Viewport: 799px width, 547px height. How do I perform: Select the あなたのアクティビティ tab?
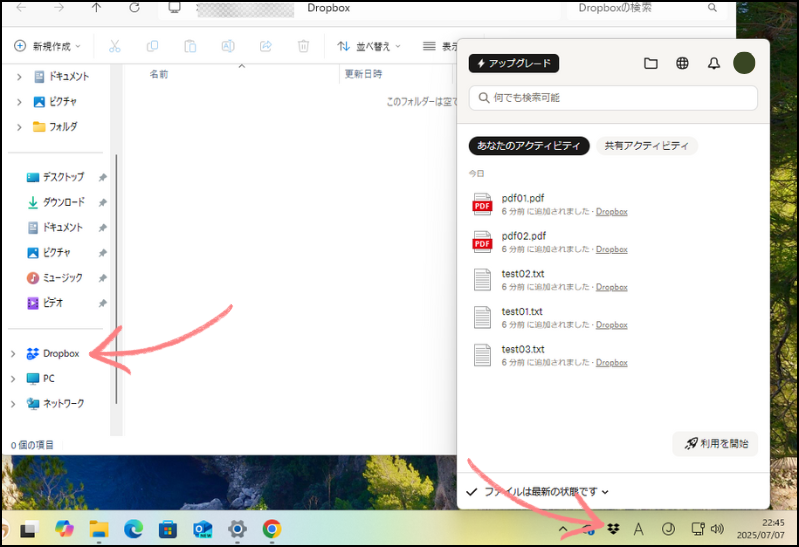(x=528, y=146)
